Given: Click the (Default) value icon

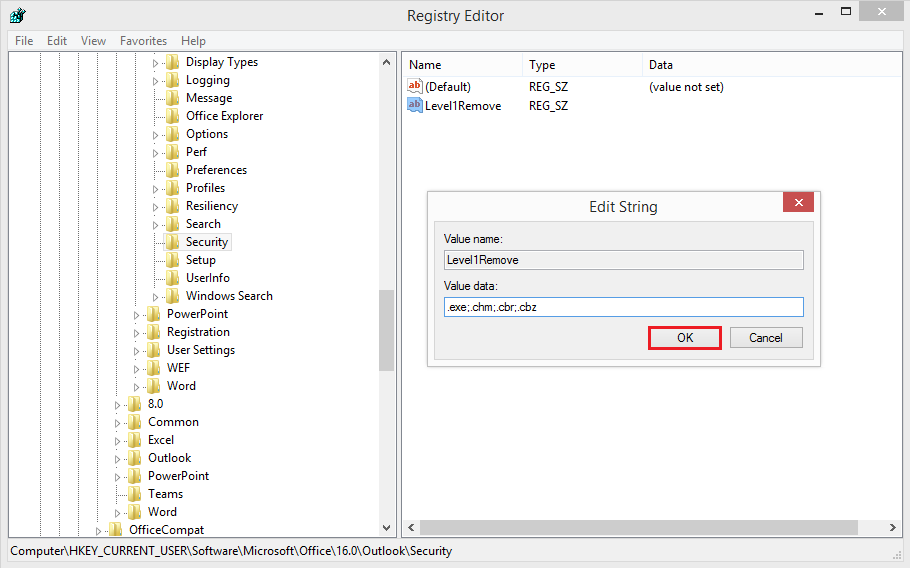Looking at the screenshot, I should tap(415, 87).
